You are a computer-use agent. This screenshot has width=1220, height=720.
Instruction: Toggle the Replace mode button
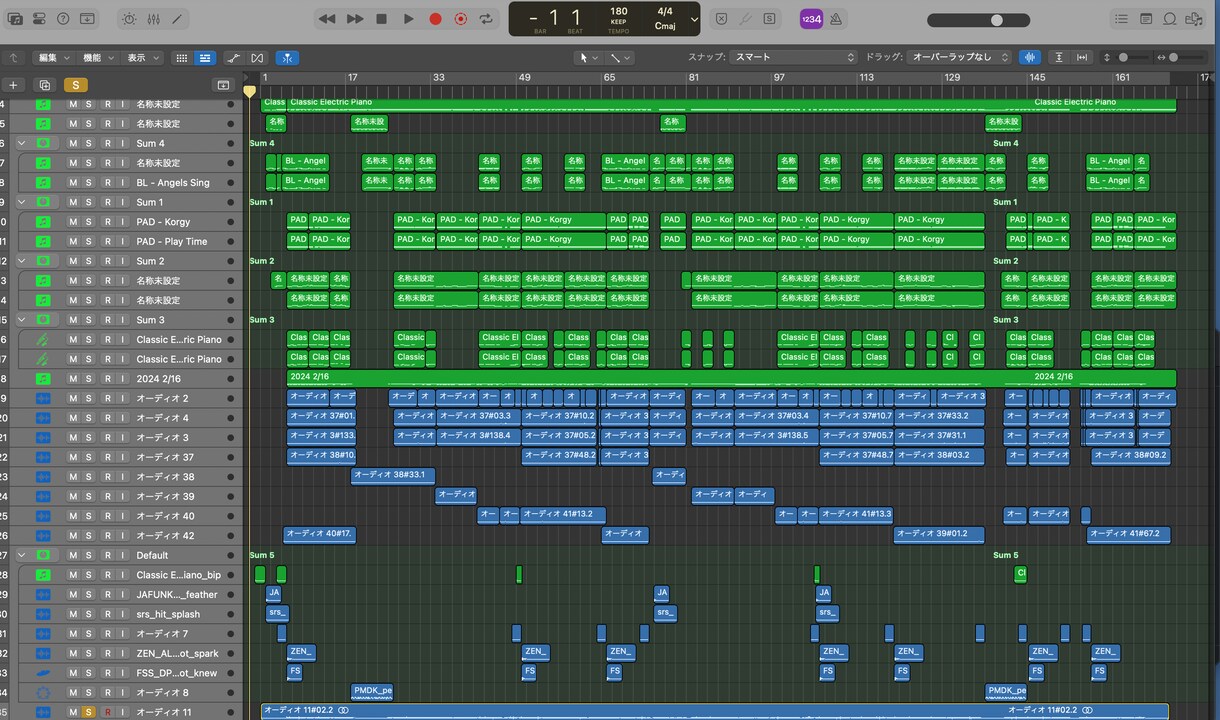point(721,19)
